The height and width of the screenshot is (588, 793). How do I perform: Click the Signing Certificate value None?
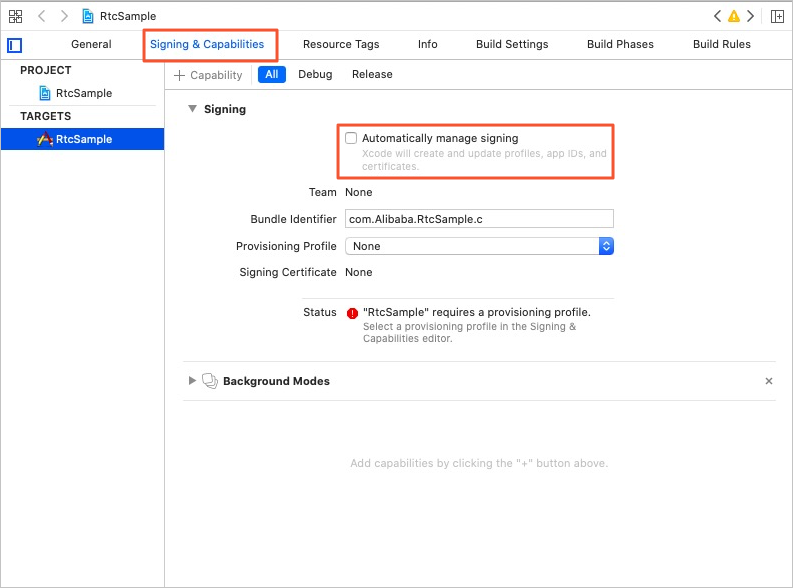click(359, 272)
